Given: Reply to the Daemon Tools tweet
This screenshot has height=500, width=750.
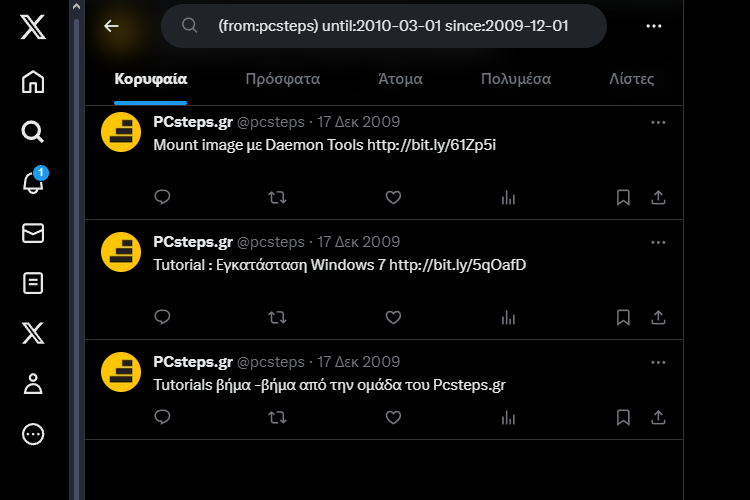Looking at the screenshot, I should coord(162,197).
